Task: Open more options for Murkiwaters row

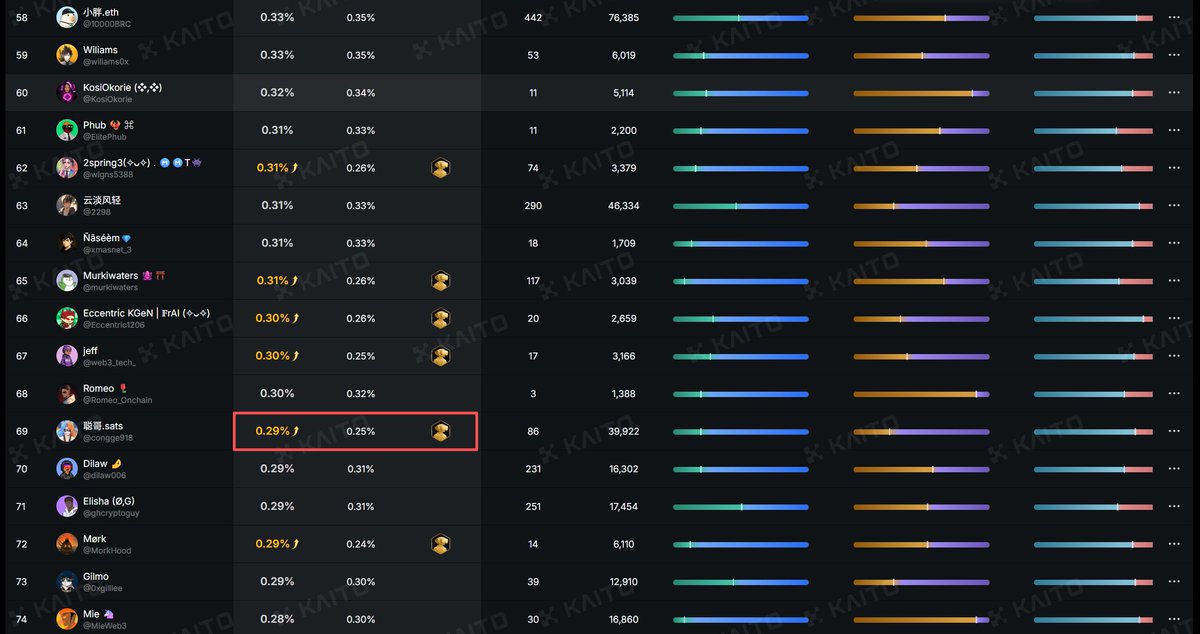Action: tap(1174, 280)
